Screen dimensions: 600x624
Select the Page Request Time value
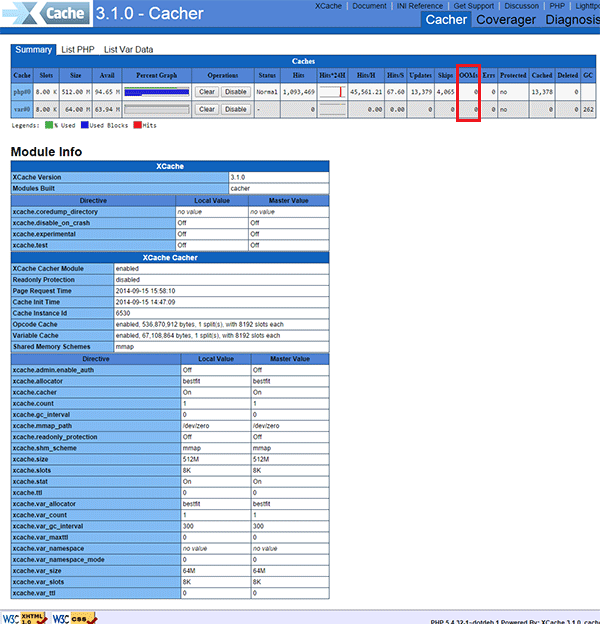tap(145, 291)
